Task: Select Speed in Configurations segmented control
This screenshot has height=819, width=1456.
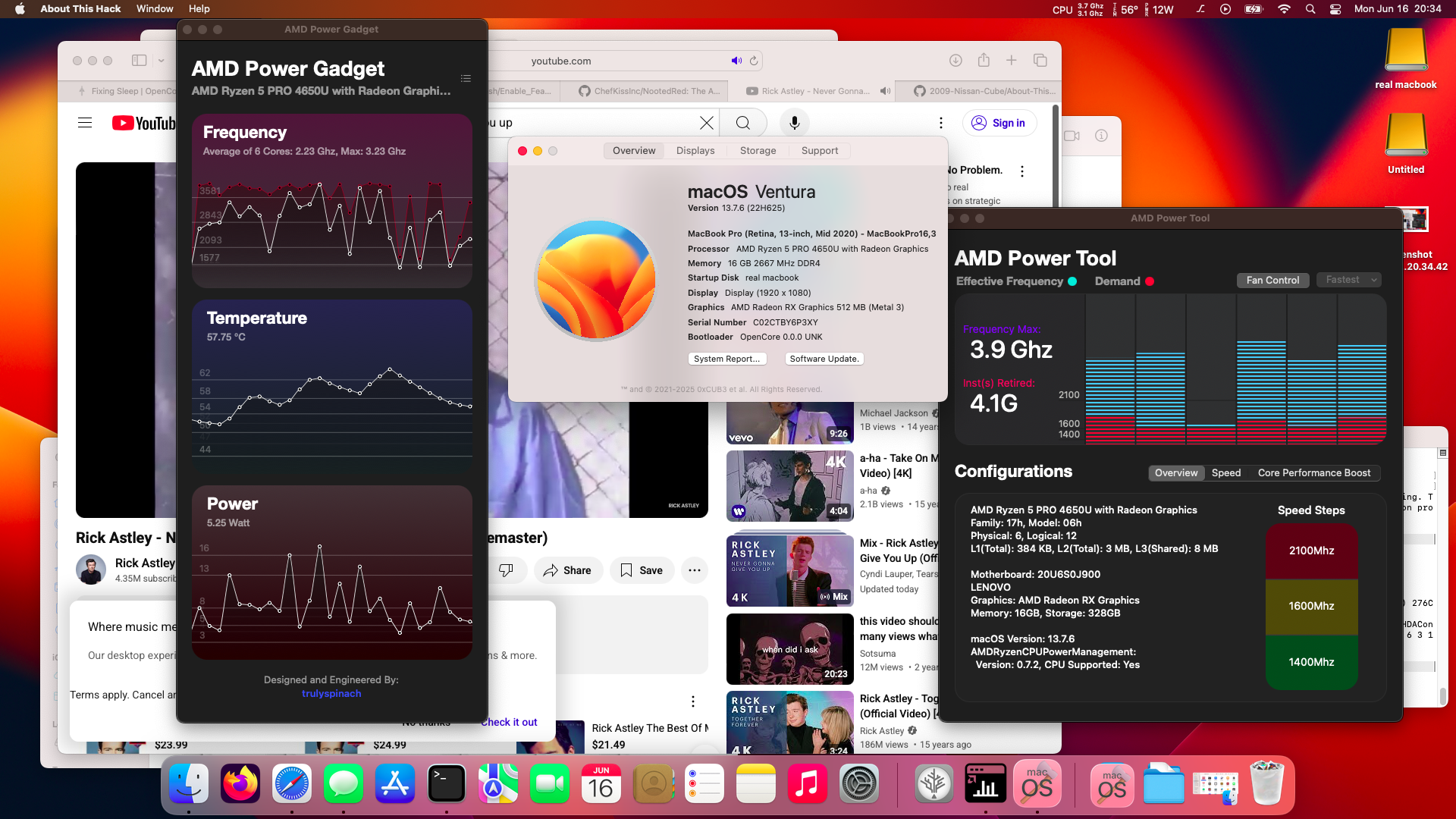Action: tap(1226, 472)
